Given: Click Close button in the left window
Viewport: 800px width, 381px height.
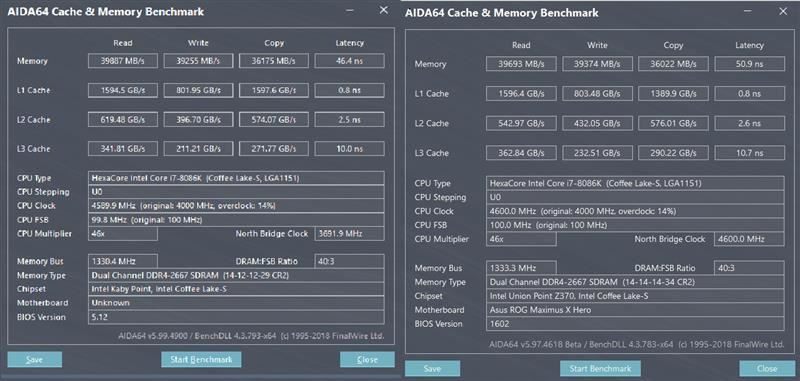Looking at the screenshot, I should 367,359.
